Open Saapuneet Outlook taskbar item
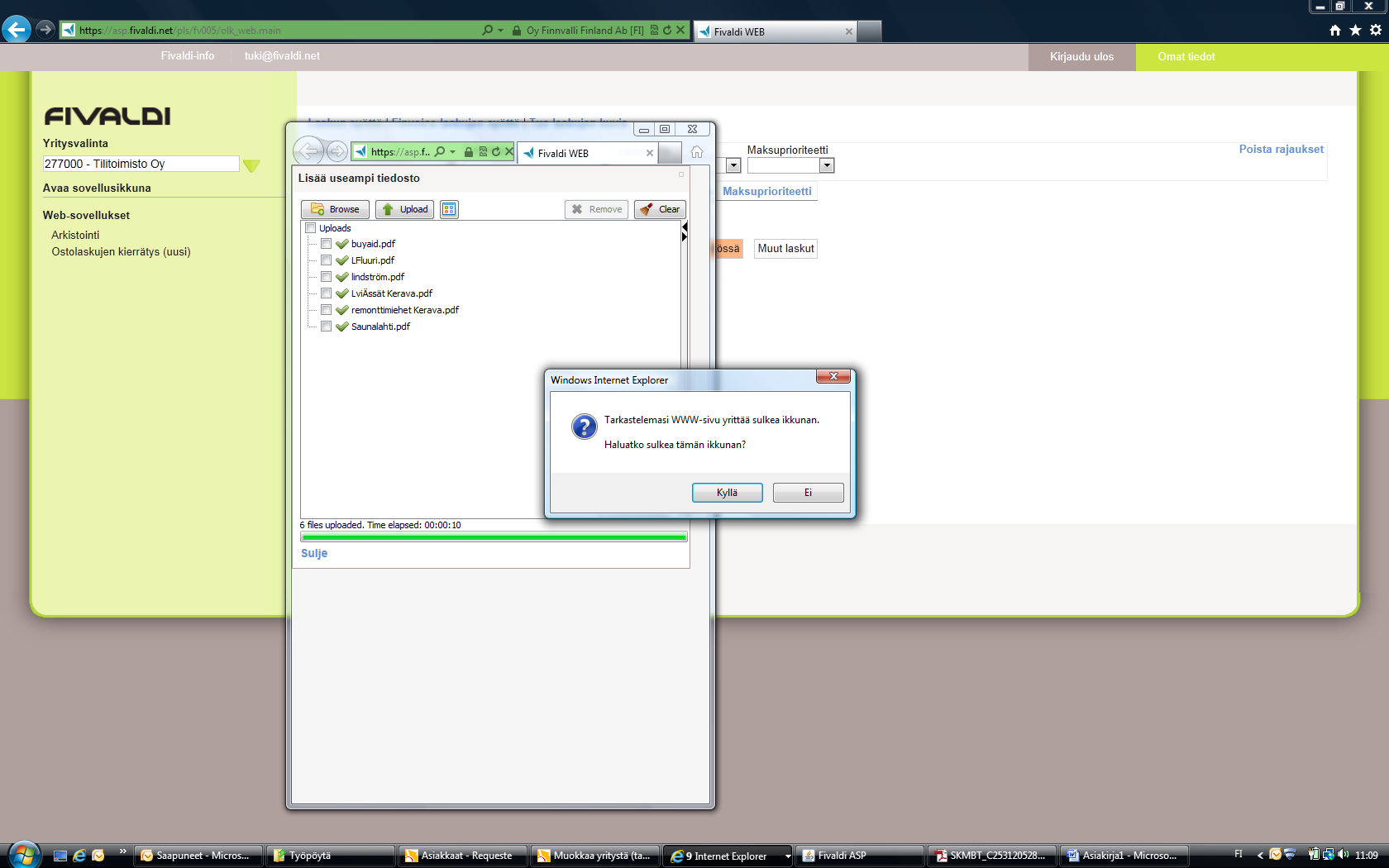Screen dimensions: 1389x868 [x=198, y=856]
